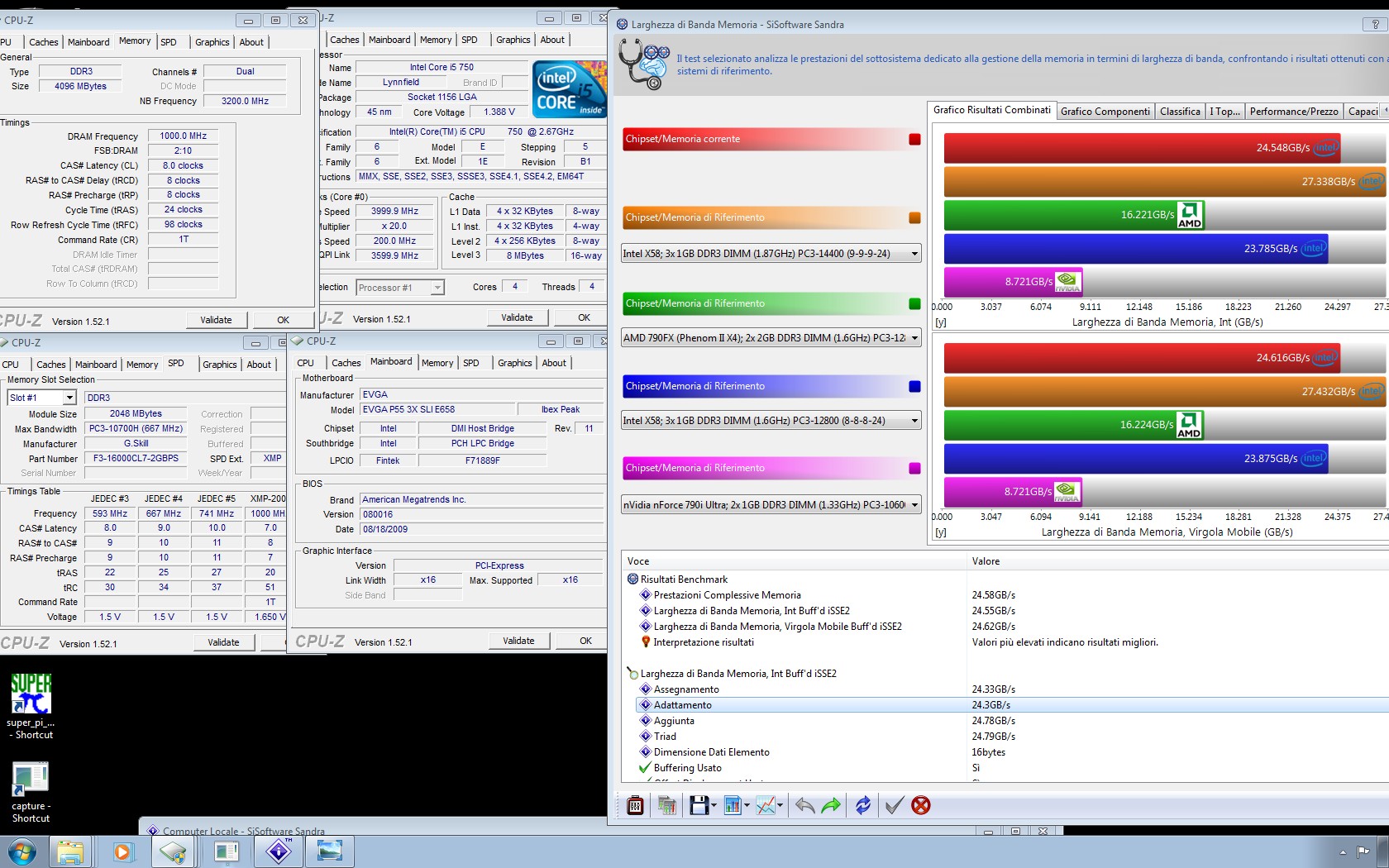The width and height of the screenshot is (1389, 868).
Task: Click the Interpretazione risultati pin icon
Action: coord(646,642)
